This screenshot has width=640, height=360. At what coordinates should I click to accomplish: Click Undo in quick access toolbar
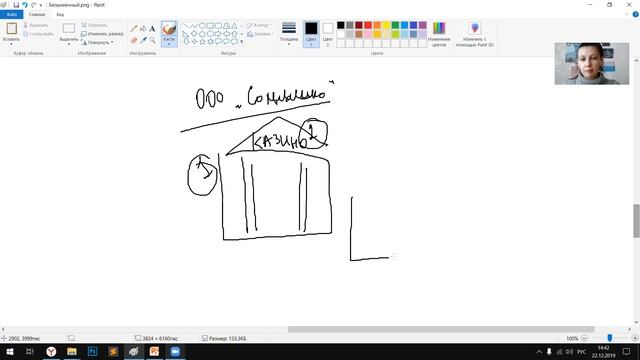(25, 5)
